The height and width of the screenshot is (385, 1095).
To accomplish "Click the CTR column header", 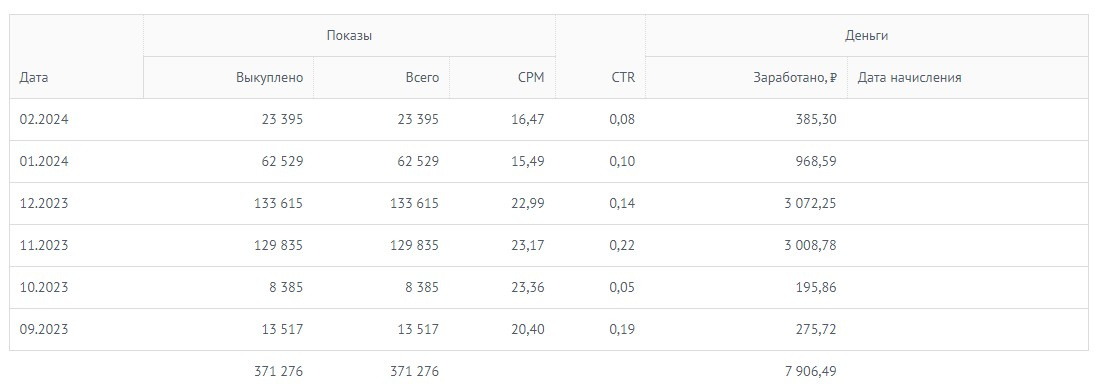I will [x=622, y=78].
